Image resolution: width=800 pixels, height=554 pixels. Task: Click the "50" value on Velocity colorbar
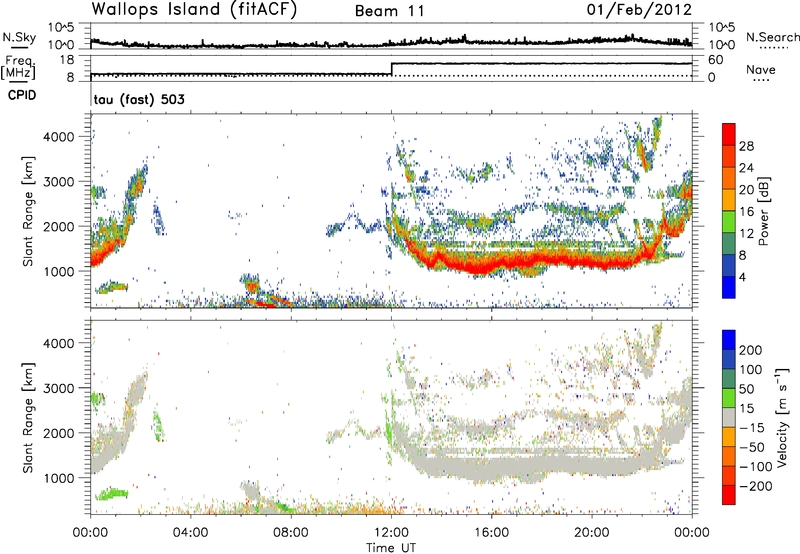pos(747,389)
